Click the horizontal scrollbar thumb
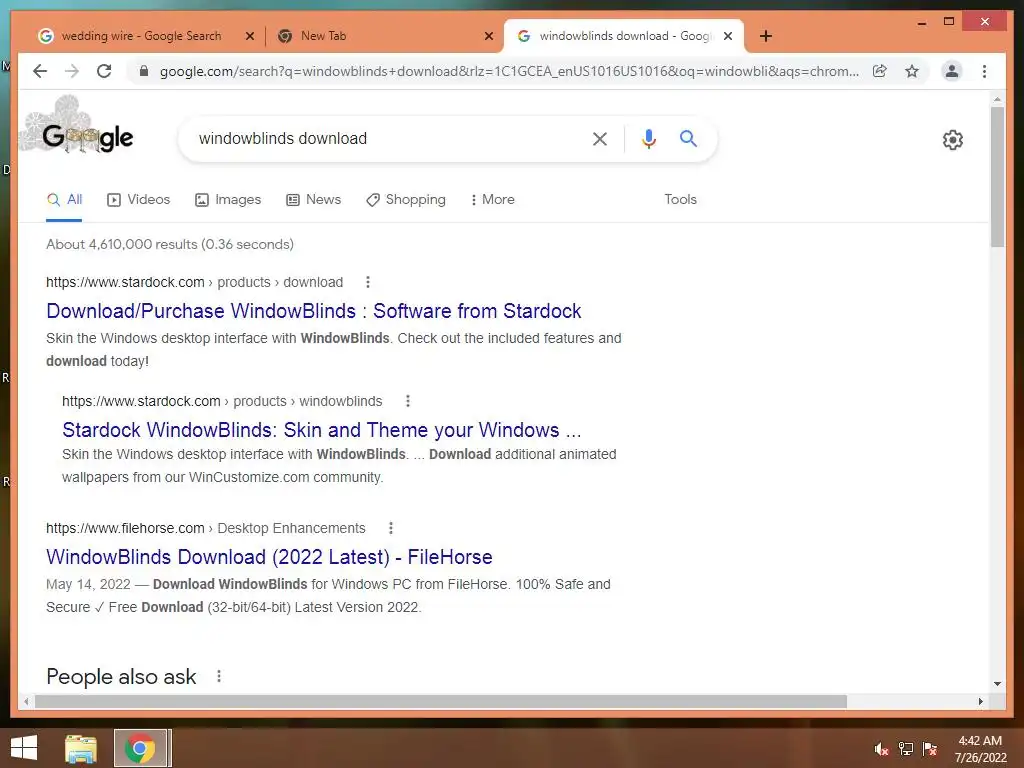 click(441, 701)
